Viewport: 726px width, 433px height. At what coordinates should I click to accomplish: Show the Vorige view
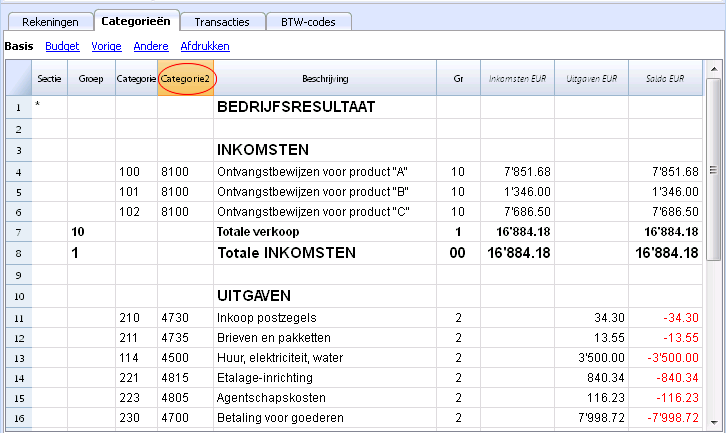pos(106,46)
